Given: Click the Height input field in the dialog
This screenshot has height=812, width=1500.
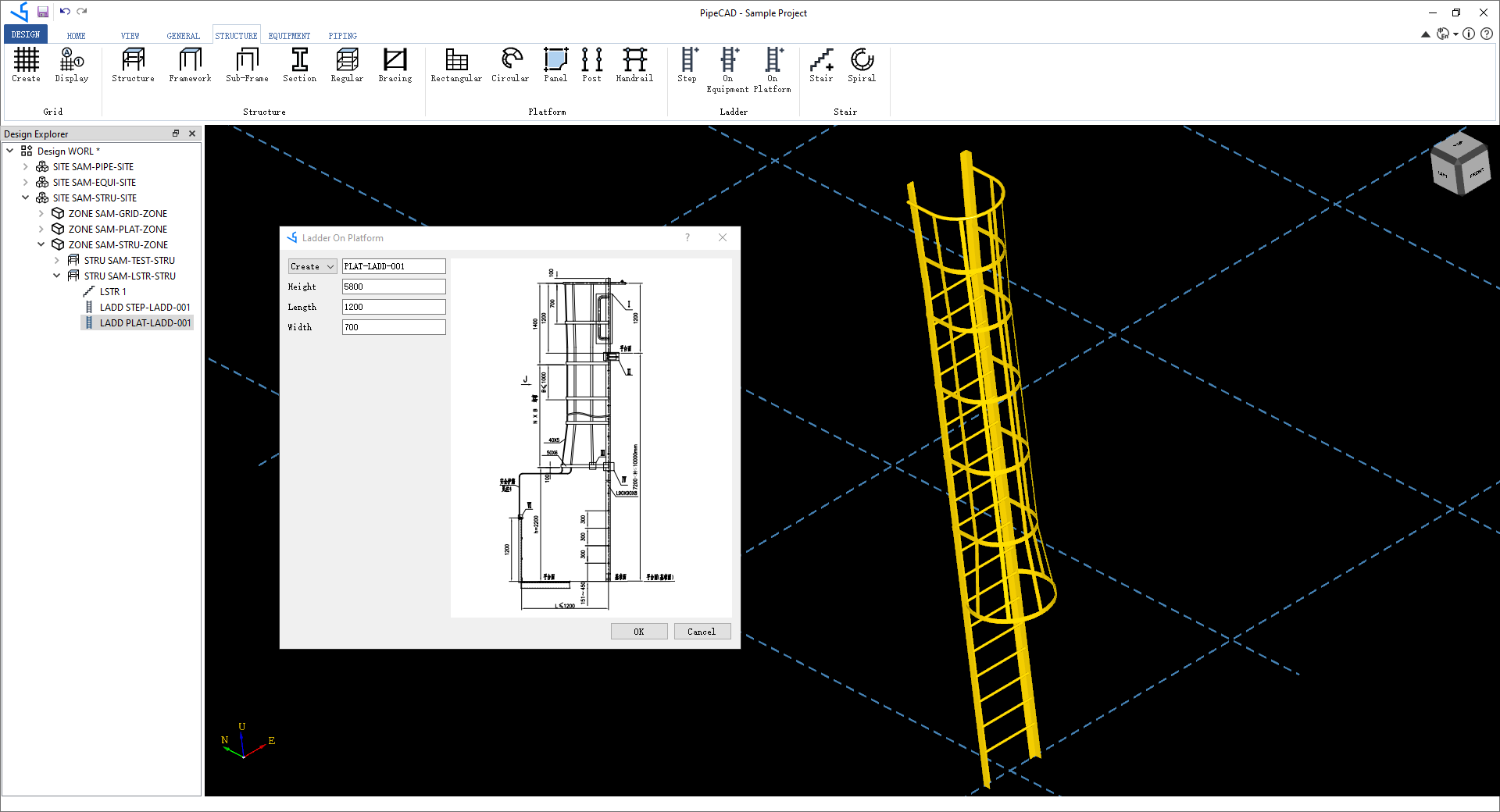Looking at the screenshot, I should pos(393,287).
